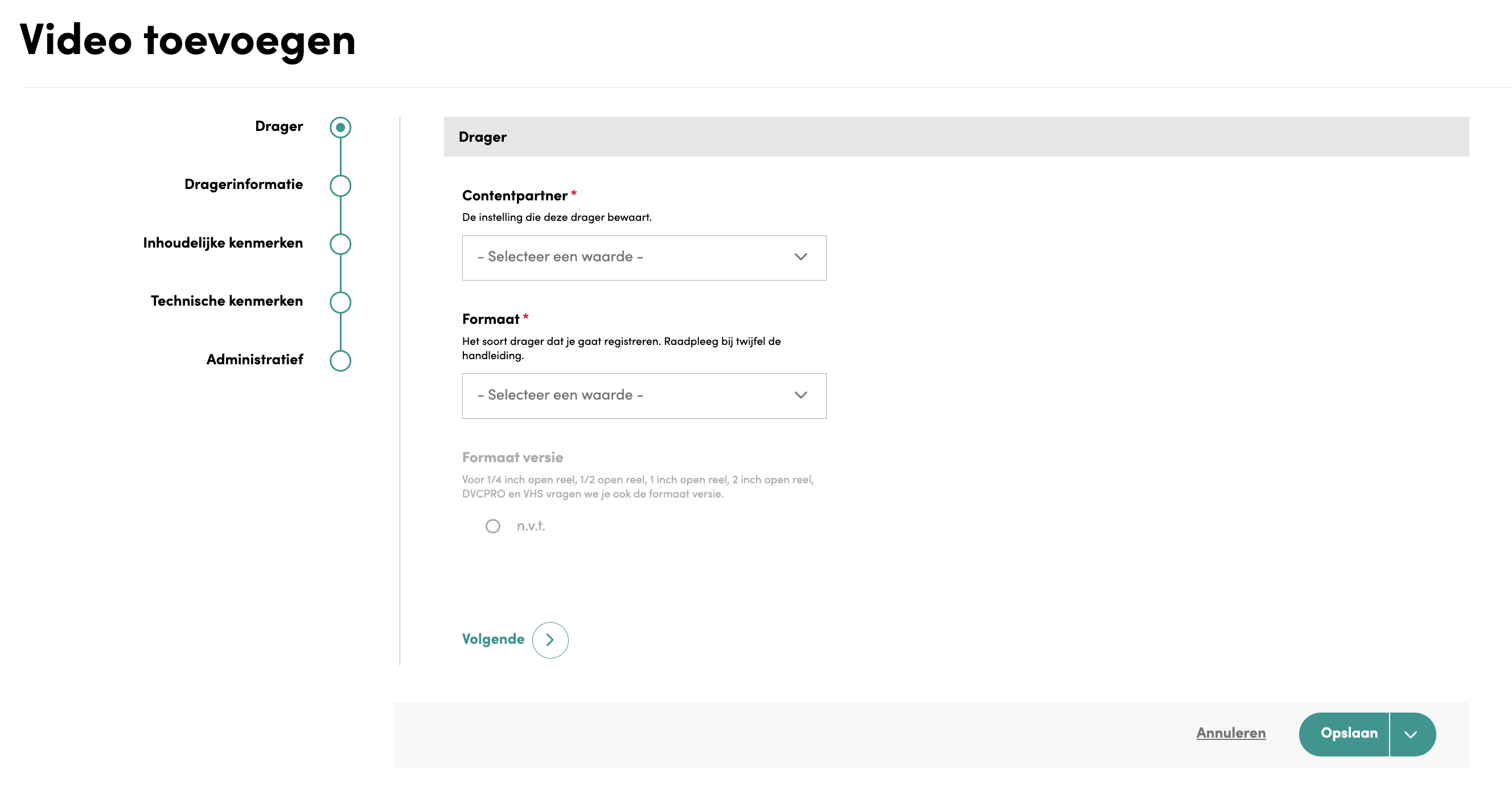Click the Dragerinformatie step circle

pos(340,186)
